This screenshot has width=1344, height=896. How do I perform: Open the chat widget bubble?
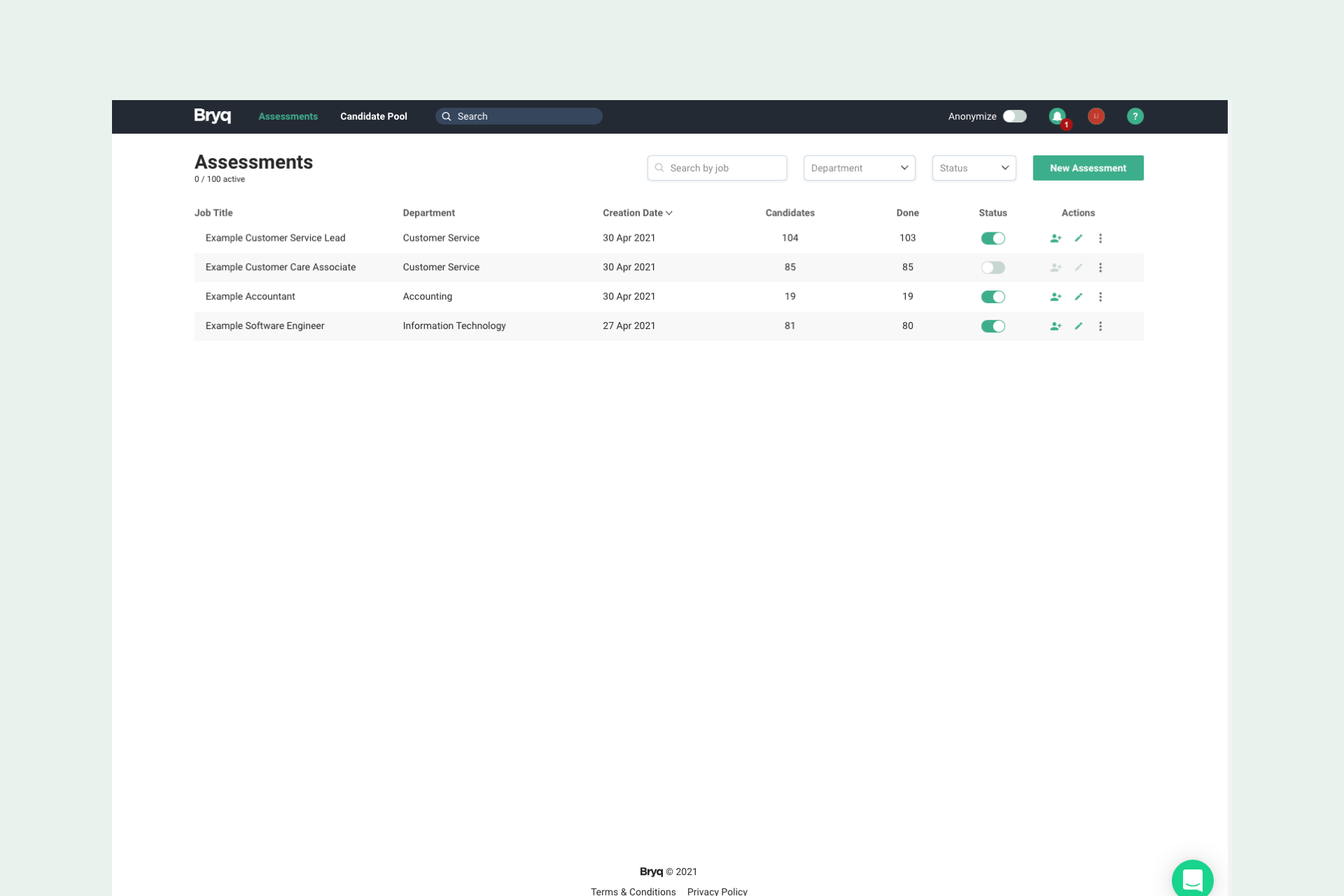(x=1192, y=879)
